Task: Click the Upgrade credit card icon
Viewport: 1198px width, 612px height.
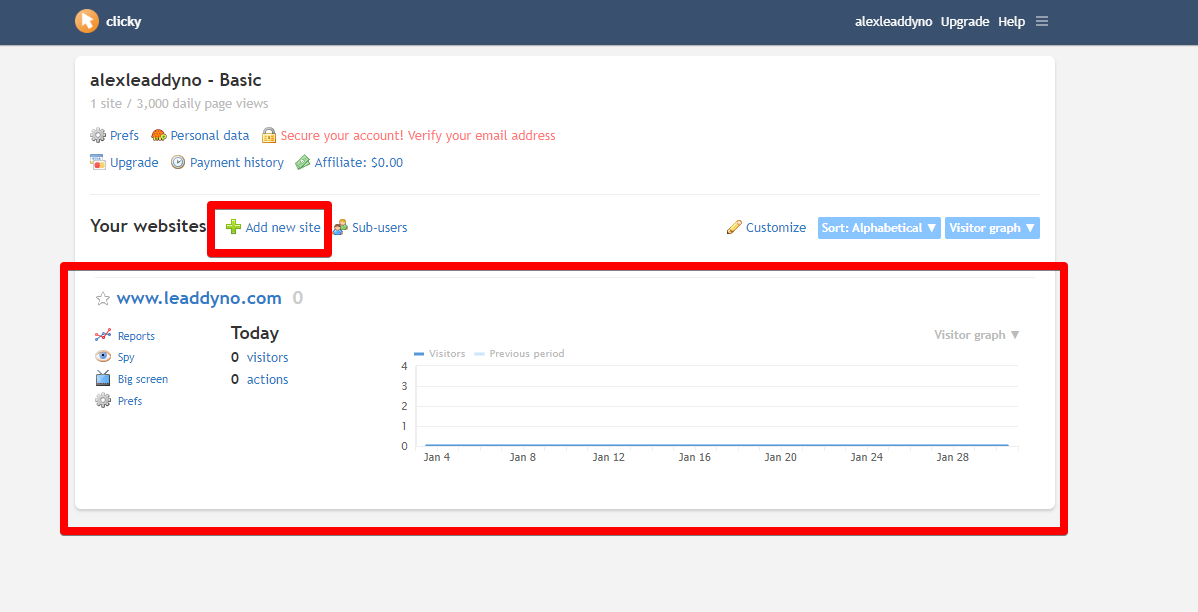Action: click(98, 162)
